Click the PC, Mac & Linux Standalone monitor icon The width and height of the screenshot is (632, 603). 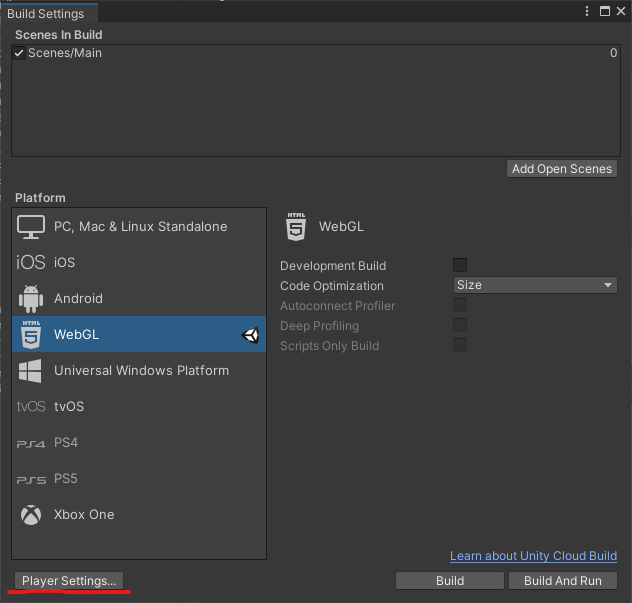pos(31,227)
